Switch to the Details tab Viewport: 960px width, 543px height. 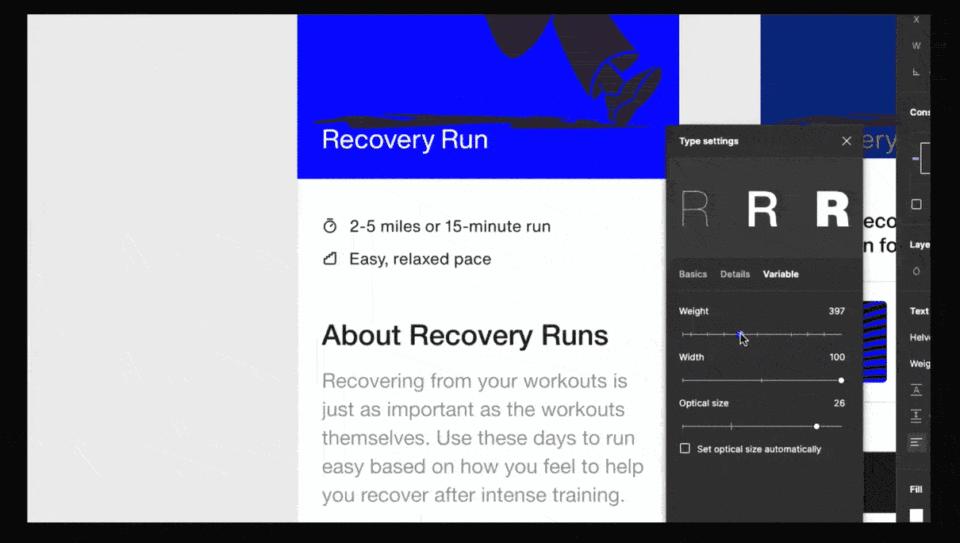(735, 274)
